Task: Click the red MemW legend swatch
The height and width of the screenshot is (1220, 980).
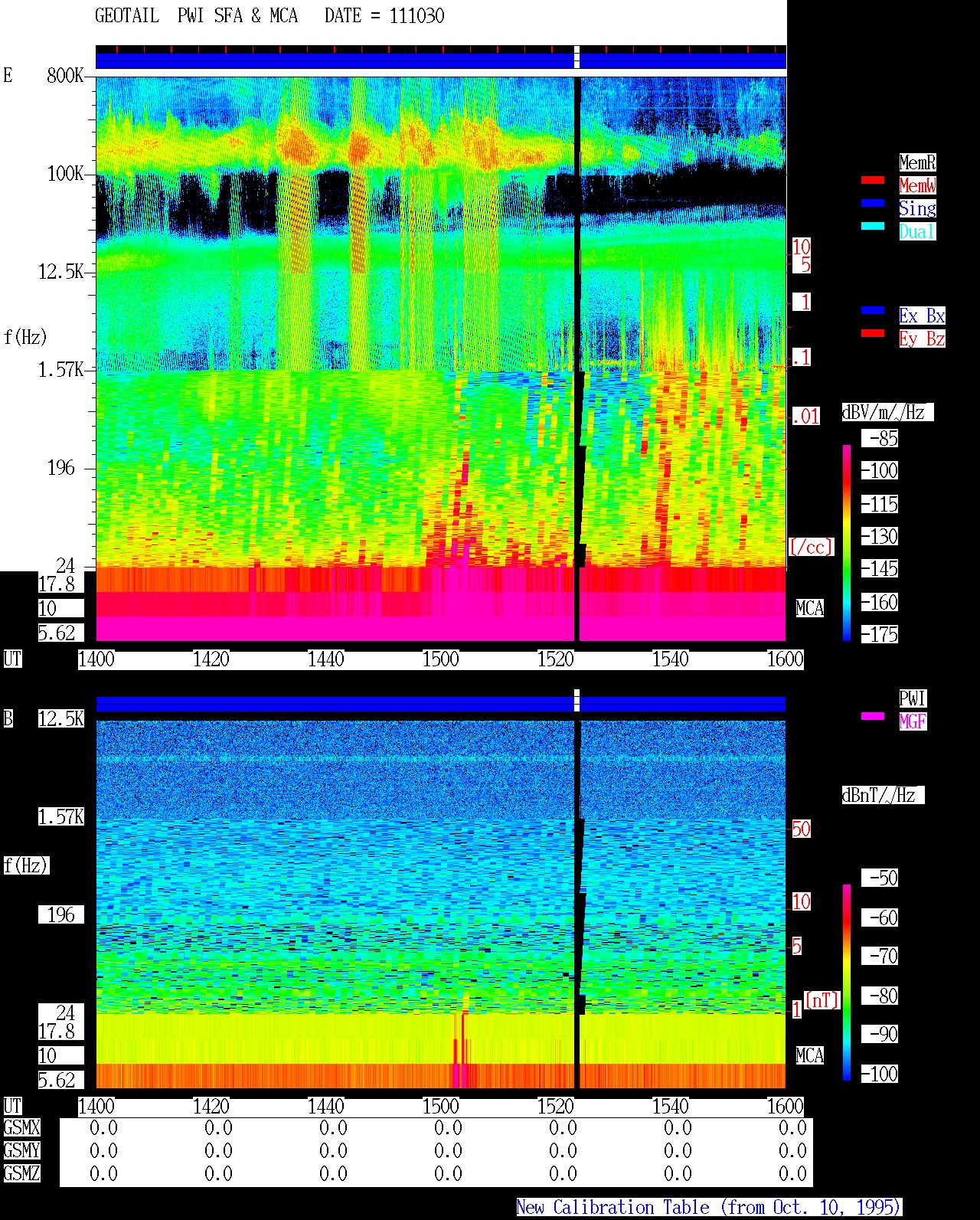Action: [872, 180]
